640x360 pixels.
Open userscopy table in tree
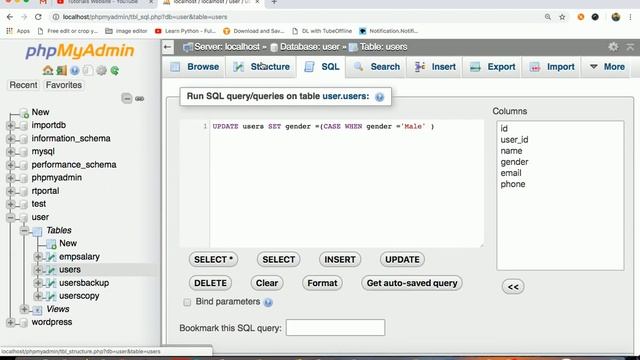click(79, 296)
